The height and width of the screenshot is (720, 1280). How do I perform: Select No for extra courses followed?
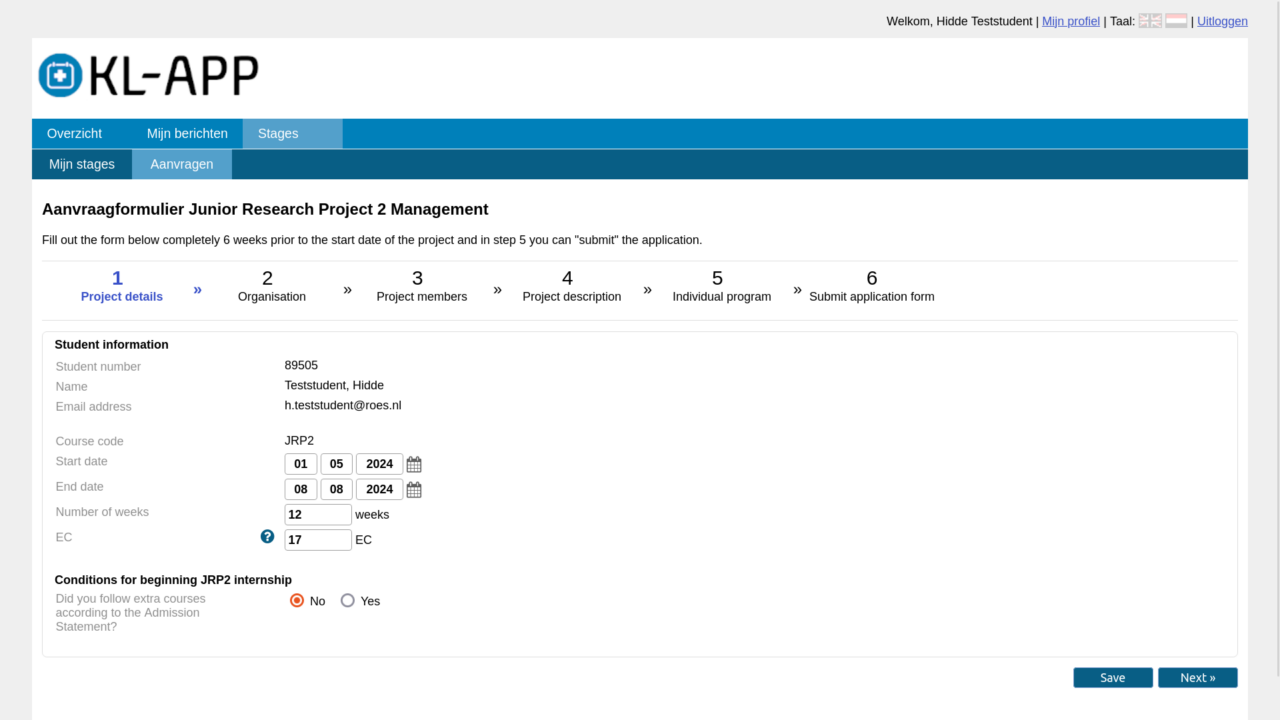pos(297,601)
